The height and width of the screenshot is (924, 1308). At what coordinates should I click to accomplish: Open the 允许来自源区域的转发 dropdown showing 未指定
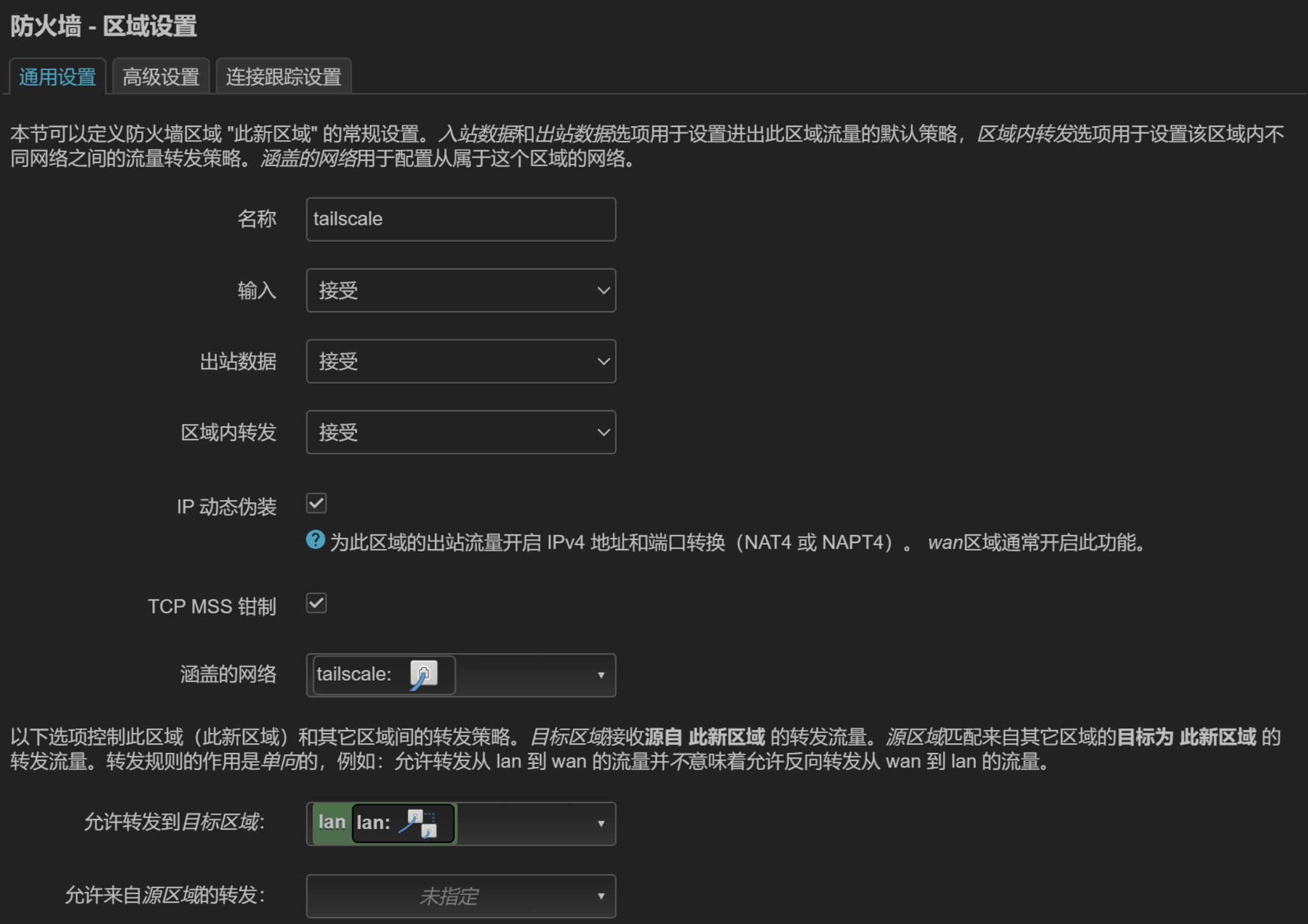(x=461, y=897)
